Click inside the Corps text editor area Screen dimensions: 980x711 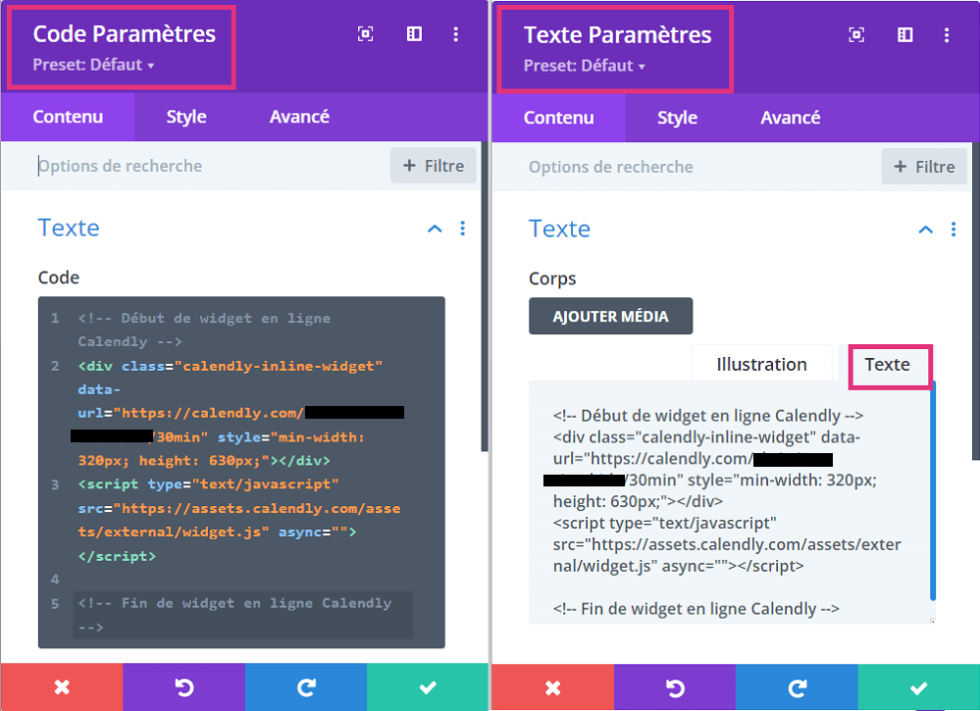(728, 502)
